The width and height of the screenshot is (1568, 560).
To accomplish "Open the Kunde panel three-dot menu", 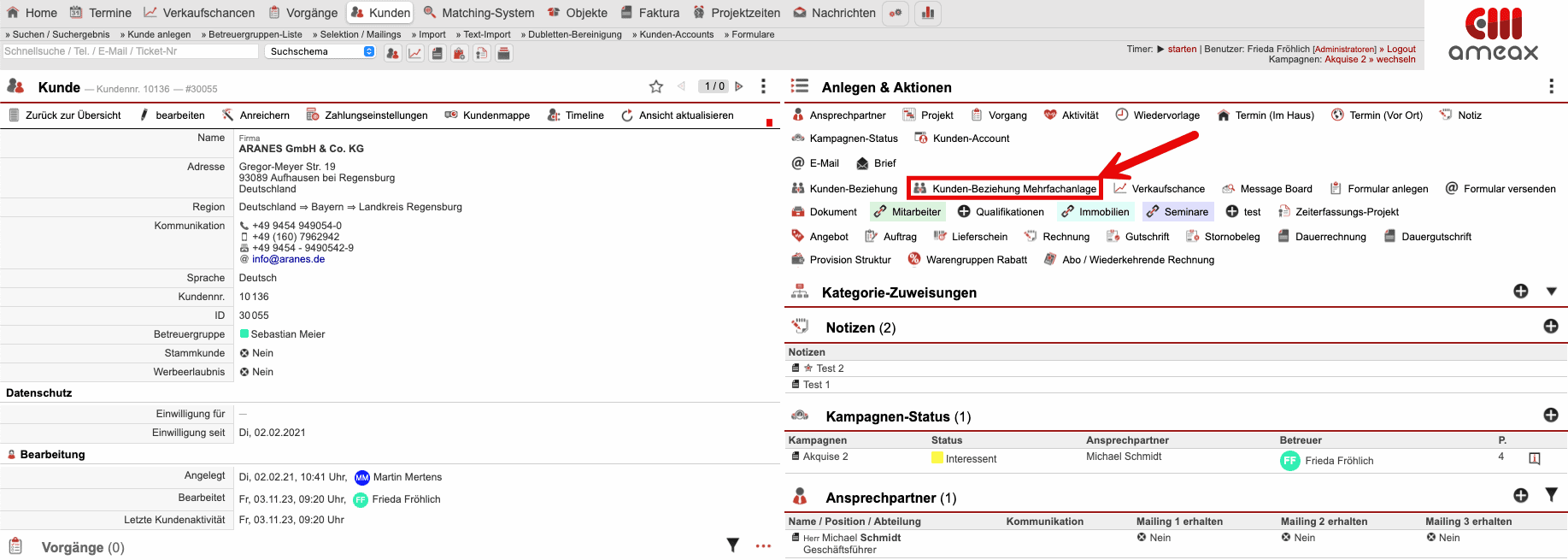I will click(x=763, y=86).
